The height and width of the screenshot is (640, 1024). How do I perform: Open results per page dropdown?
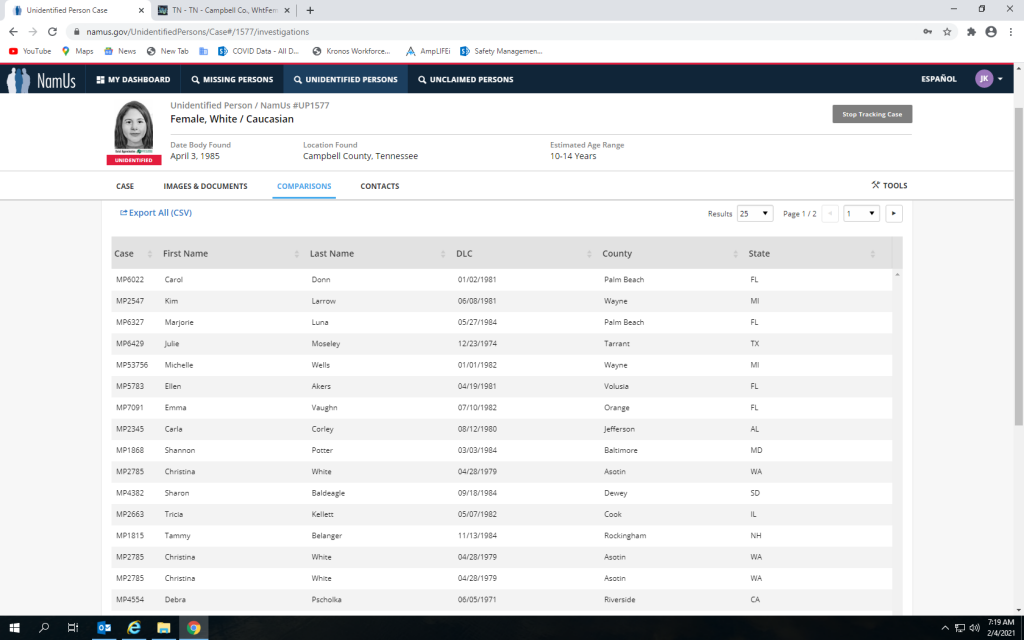point(755,213)
